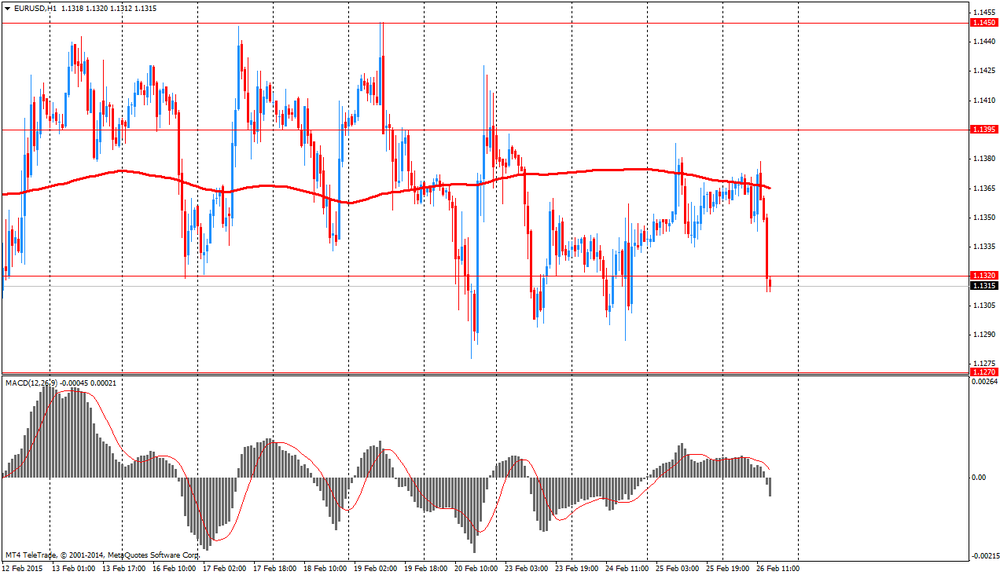This screenshot has width=1000, height=575.
Task: Click the 1.1410 price axis label
Action: 984,100
